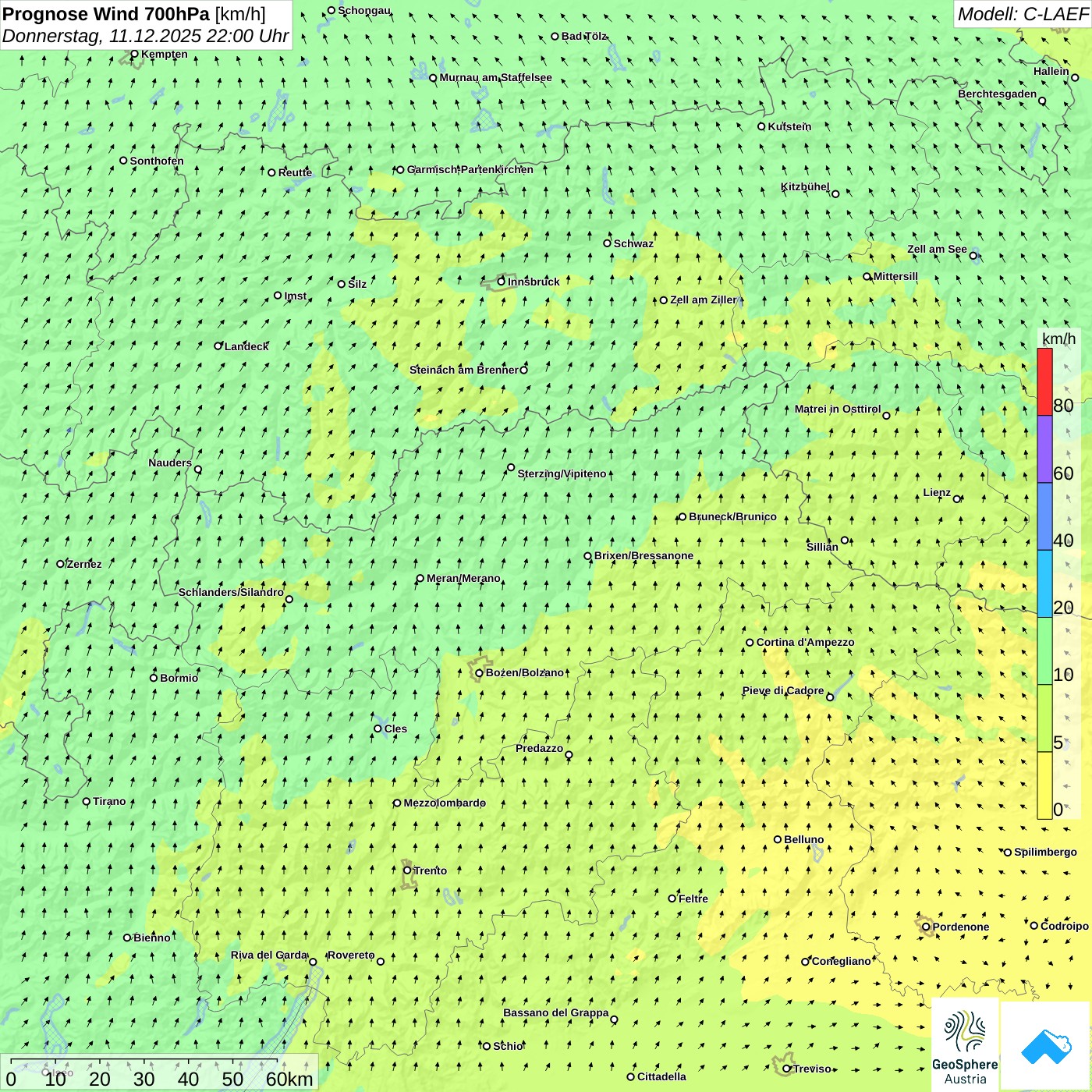This screenshot has height=1092, width=1092.
Task: Select the Belluno marker circle
Action: point(778,839)
